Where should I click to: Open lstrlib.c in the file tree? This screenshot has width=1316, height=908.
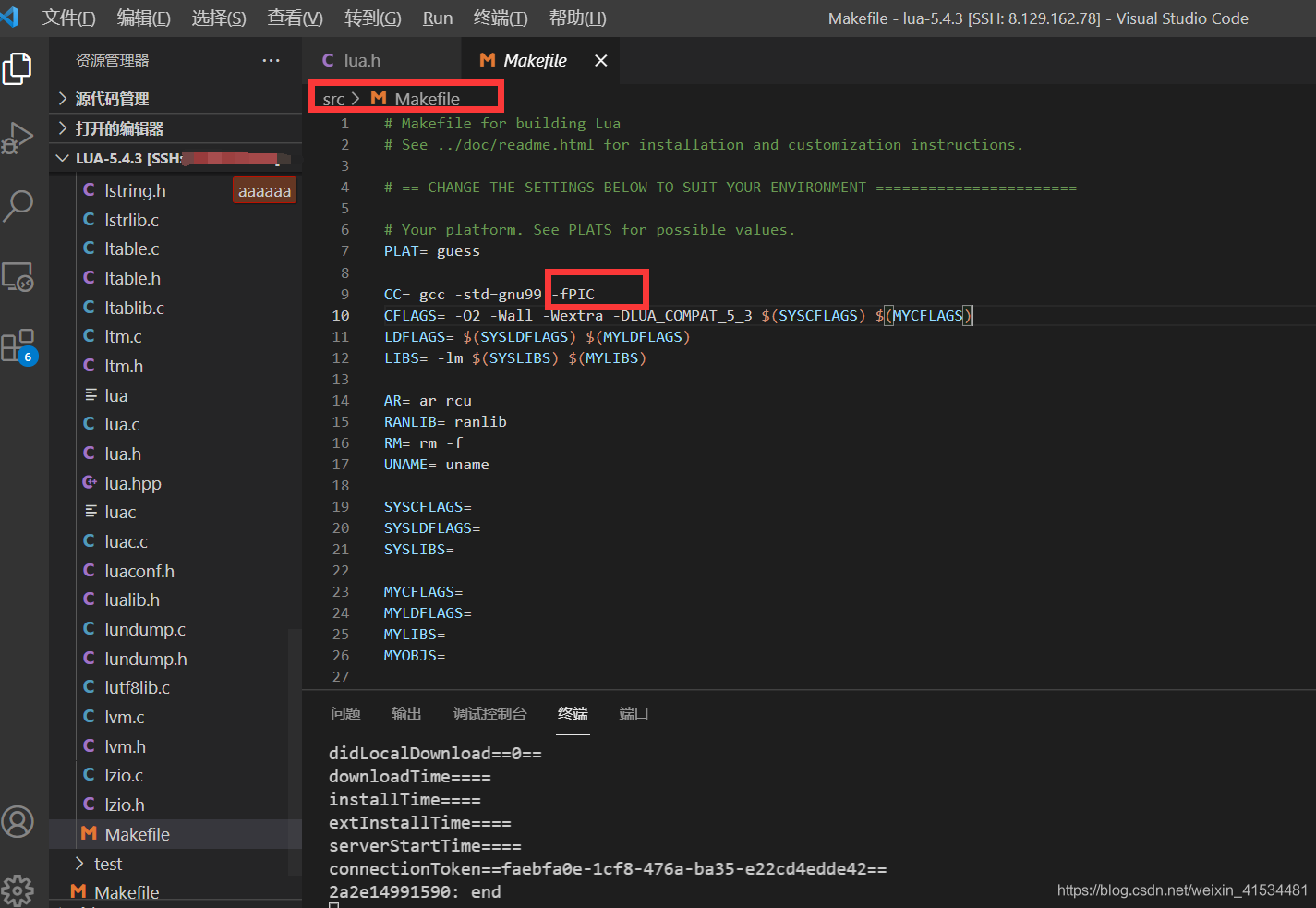[131, 220]
